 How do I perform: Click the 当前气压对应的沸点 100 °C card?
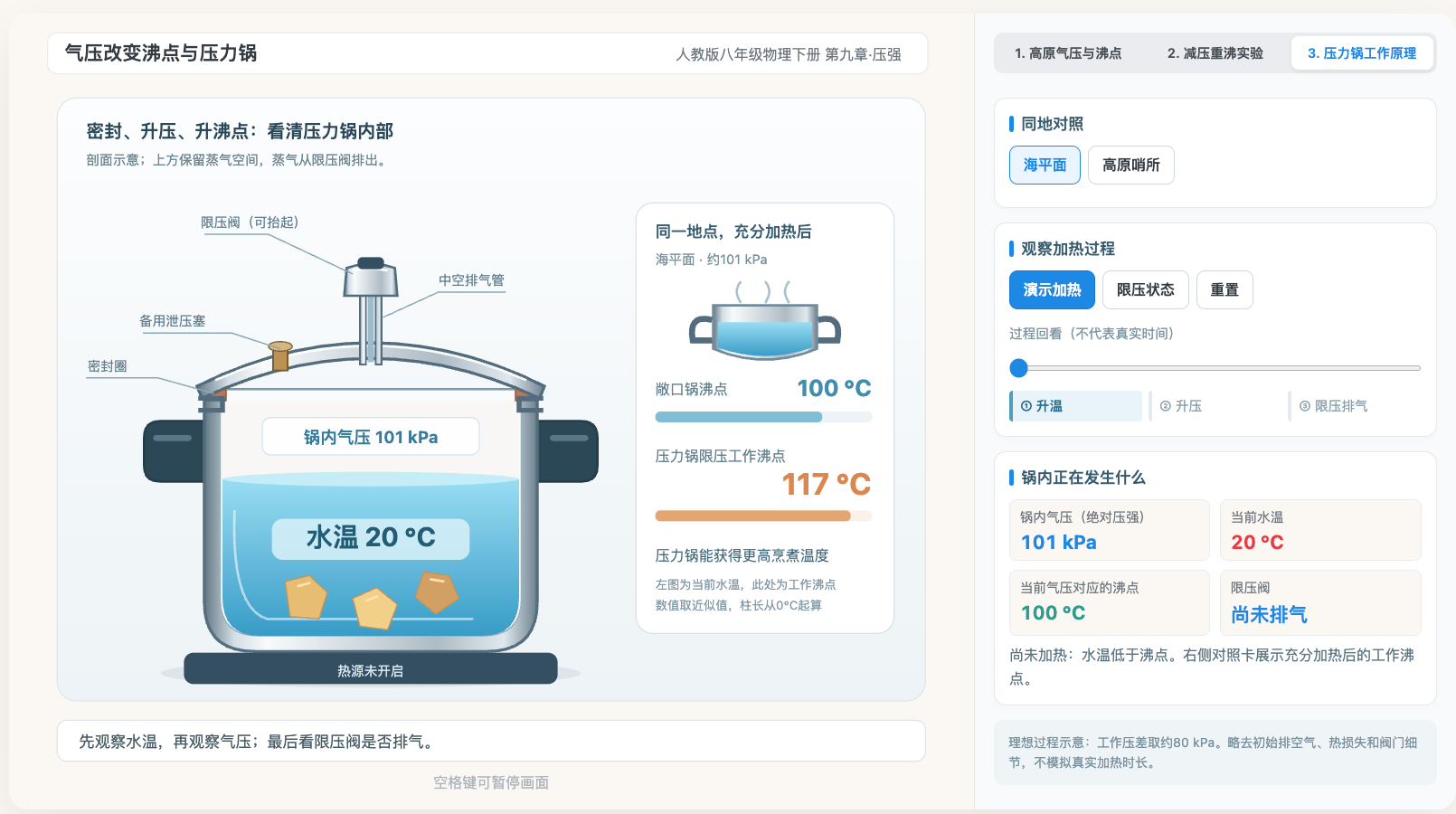(1109, 602)
